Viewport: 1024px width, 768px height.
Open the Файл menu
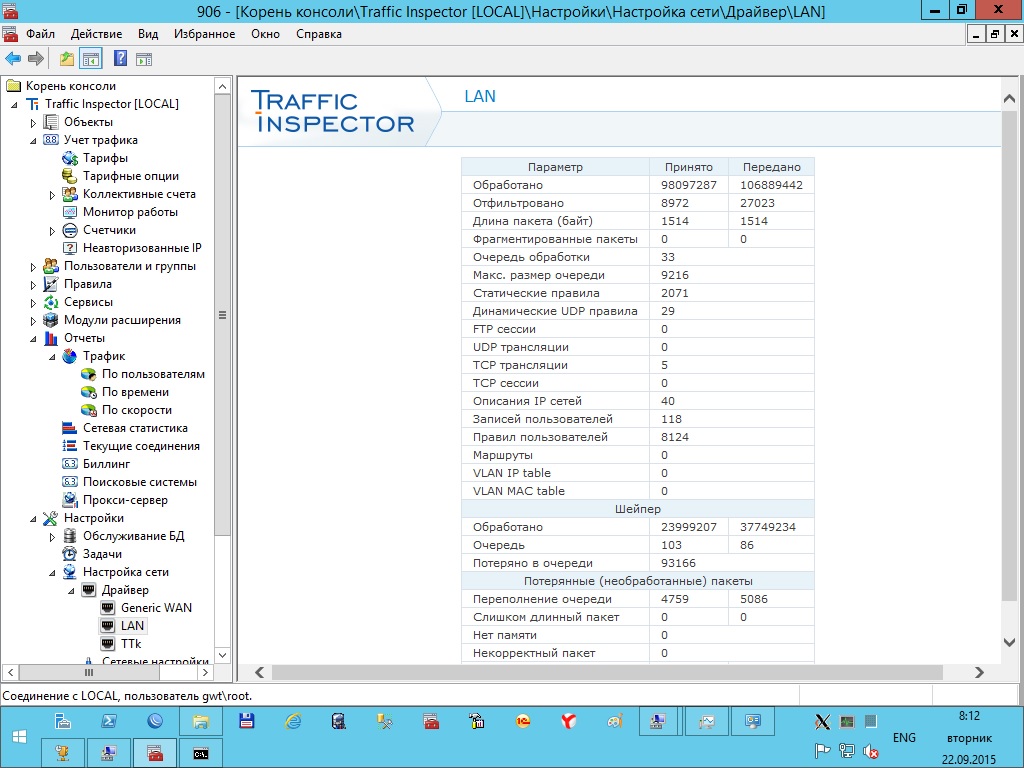(40, 34)
